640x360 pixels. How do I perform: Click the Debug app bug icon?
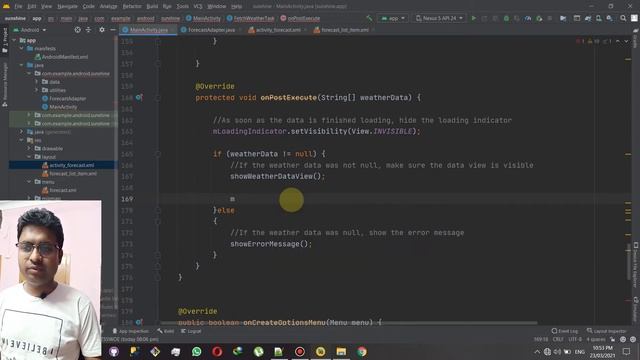pos(506,18)
